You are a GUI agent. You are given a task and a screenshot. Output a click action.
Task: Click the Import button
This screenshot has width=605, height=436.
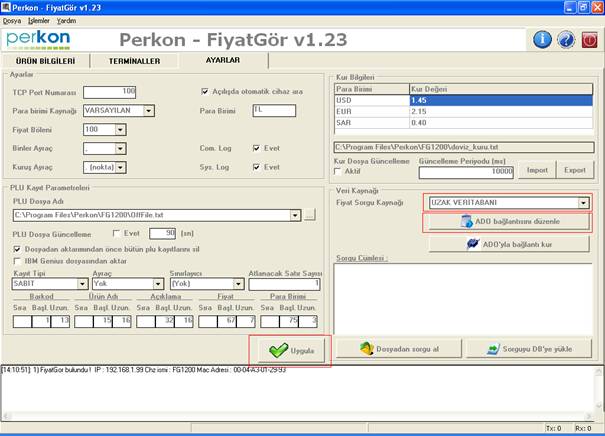[537, 170]
